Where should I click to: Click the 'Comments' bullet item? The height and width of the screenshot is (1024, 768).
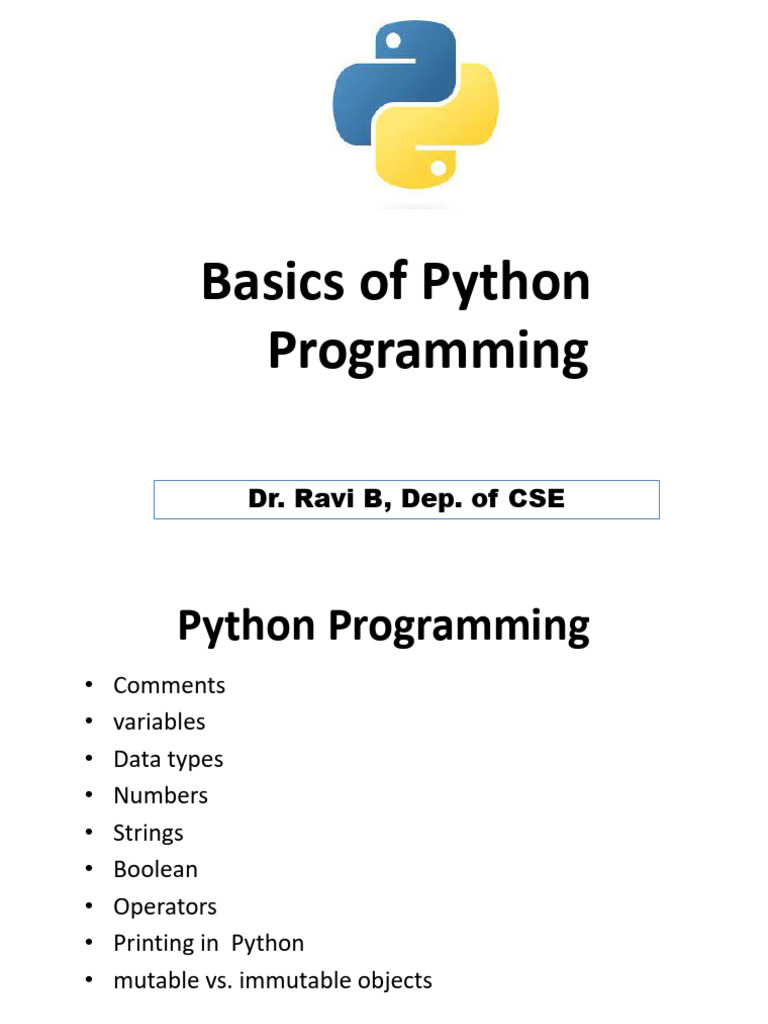coord(169,685)
